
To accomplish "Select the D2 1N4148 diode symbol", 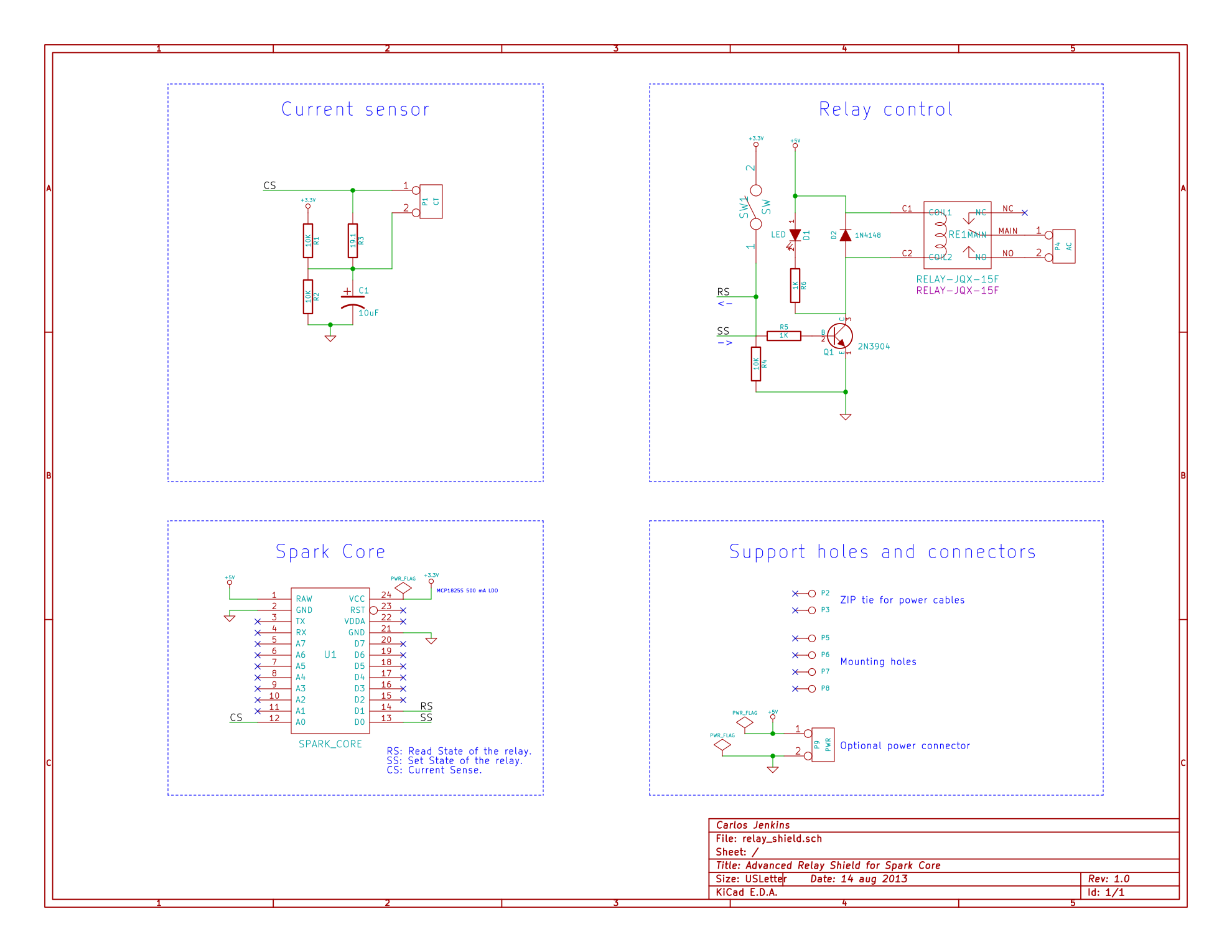I will point(845,235).
